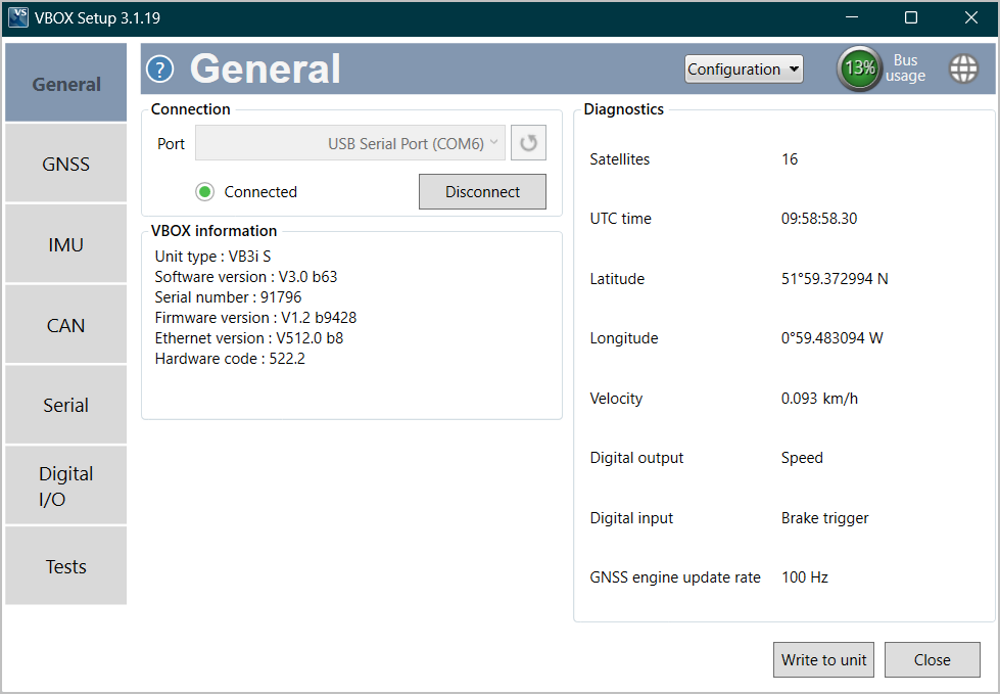Click the UTC time label
This screenshot has height=695, width=1000.
pos(621,219)
